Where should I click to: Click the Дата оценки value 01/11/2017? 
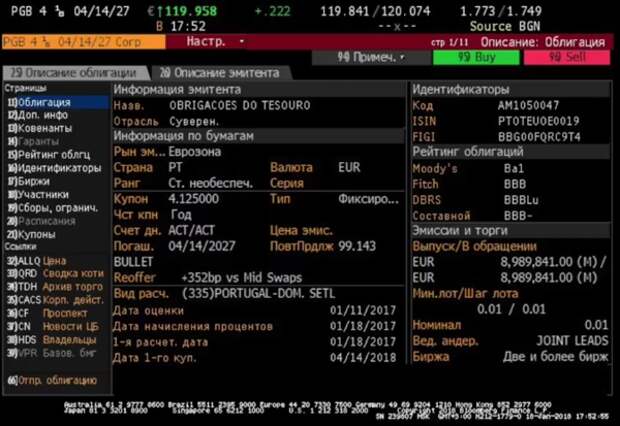[x=363, y=311]
